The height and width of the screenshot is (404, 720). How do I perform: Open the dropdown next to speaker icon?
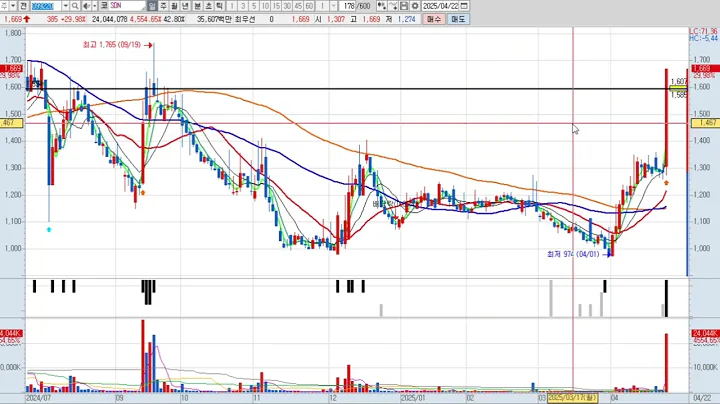pos(95,6)
